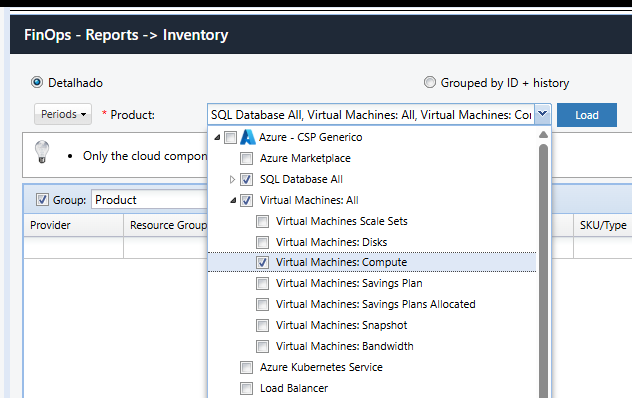
Task: Click the Provider column header
Action: click(x=73, y=225)
